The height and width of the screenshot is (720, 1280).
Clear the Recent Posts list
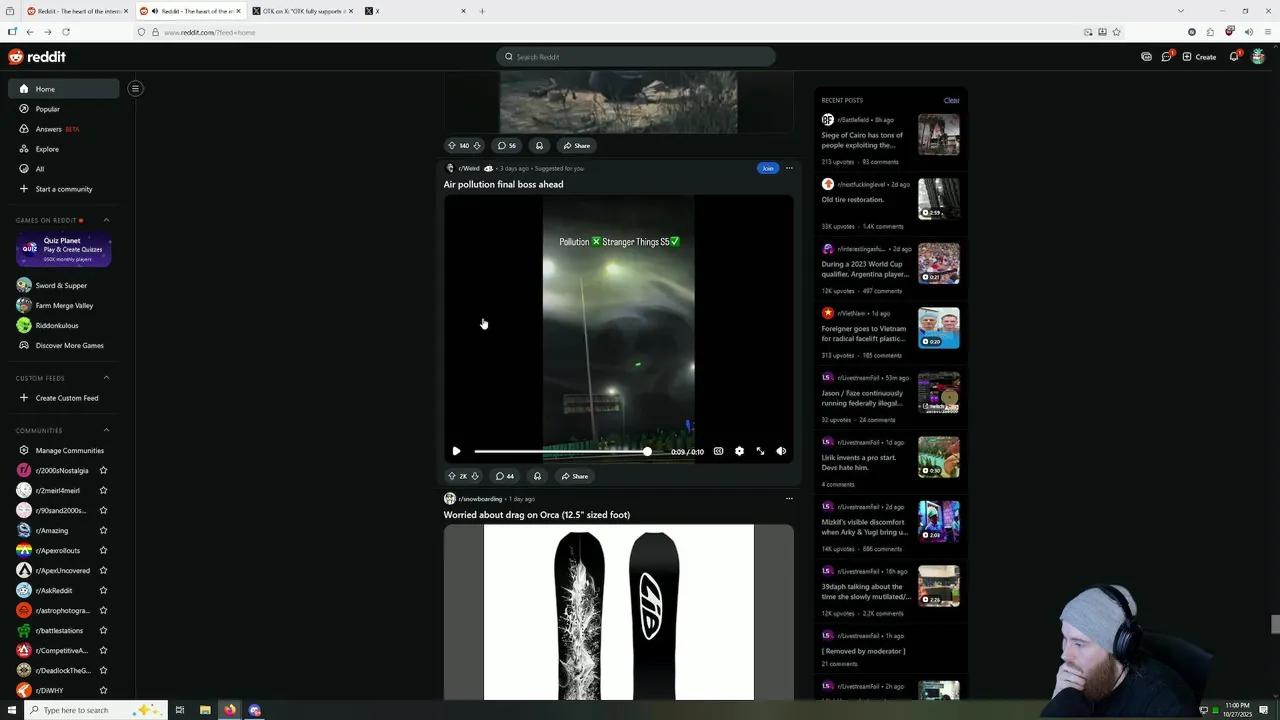951,100
